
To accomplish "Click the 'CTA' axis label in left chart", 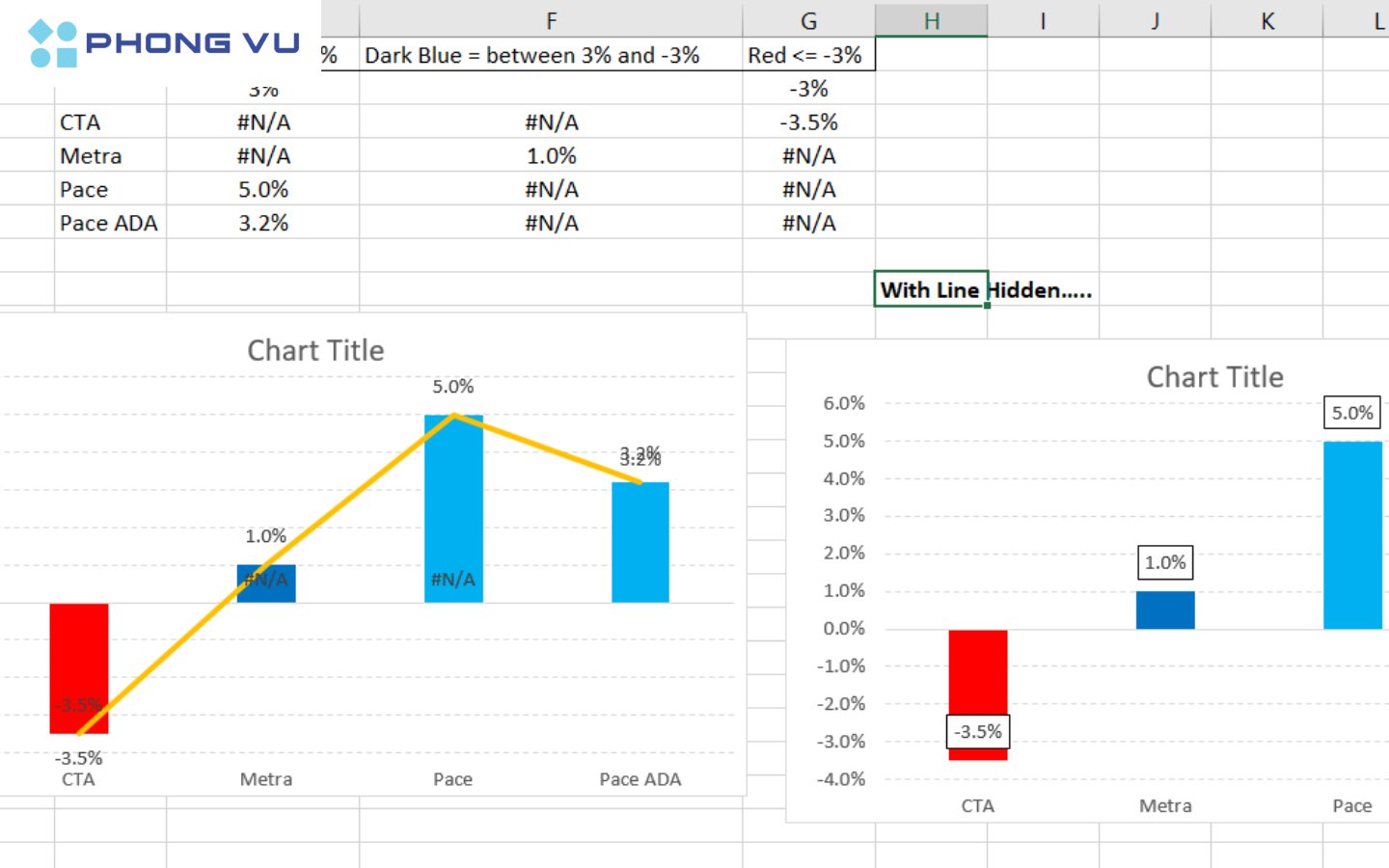I will click(x=78, y=779).
